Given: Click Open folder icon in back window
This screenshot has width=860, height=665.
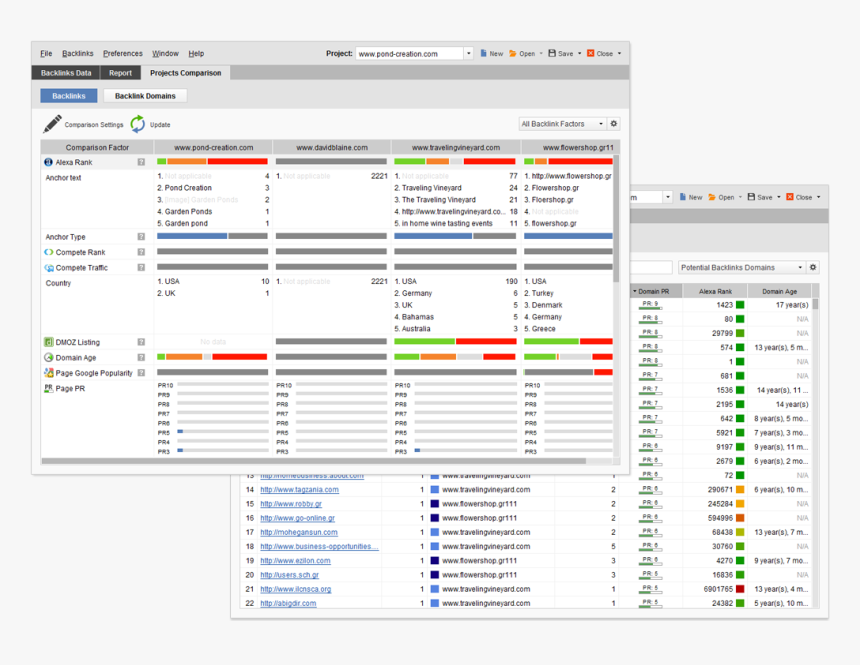Looking at the screenshot, I should coord(712,197).
